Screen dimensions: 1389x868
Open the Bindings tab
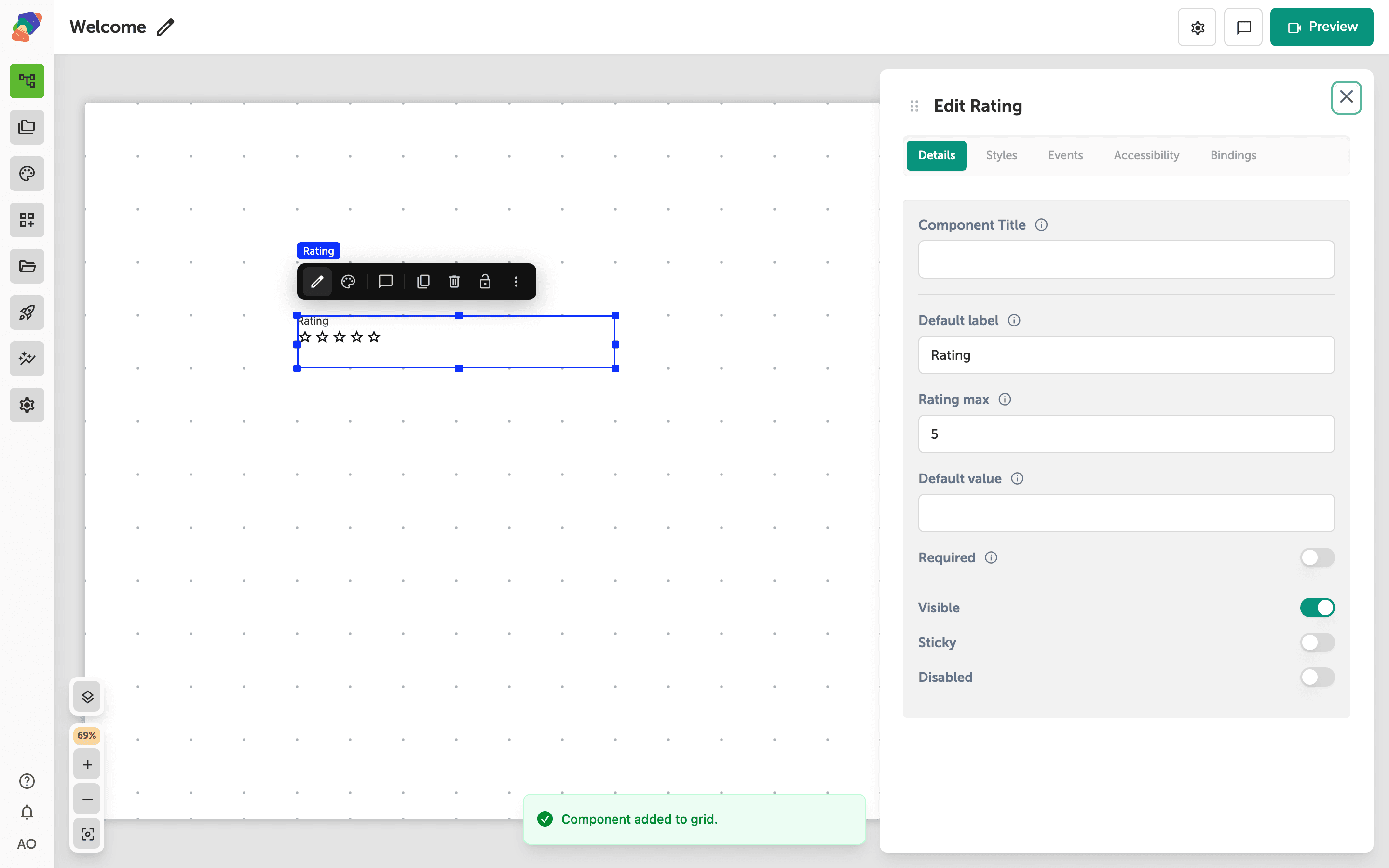[x=1233, y=155]
